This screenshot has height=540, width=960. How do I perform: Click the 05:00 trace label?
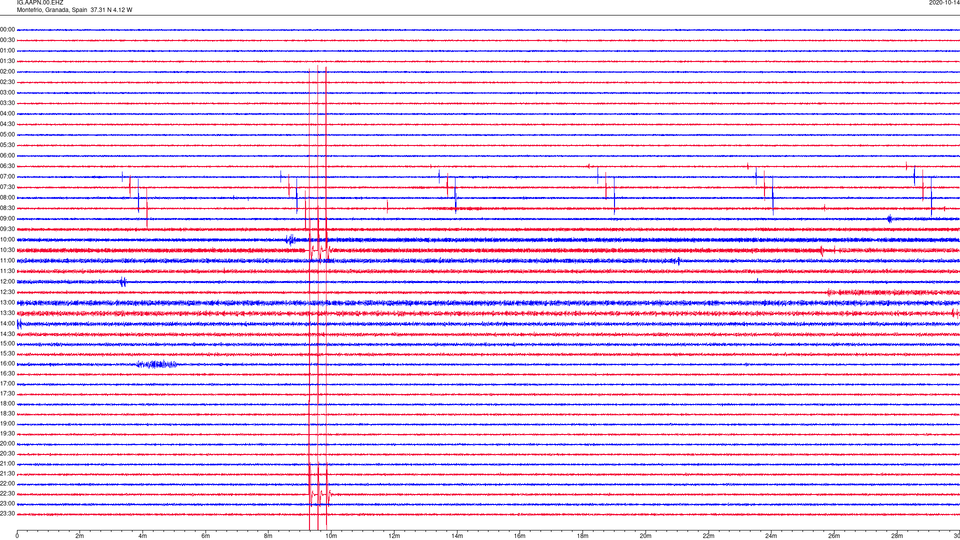click(x=7, y=135)
